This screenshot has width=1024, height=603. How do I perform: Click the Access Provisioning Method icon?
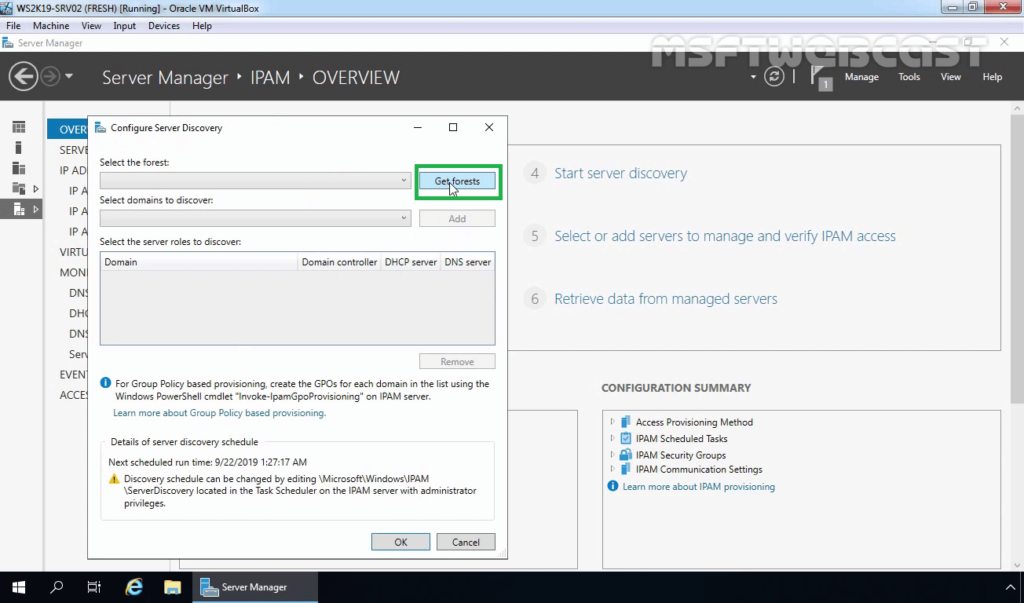pos(626,422)
